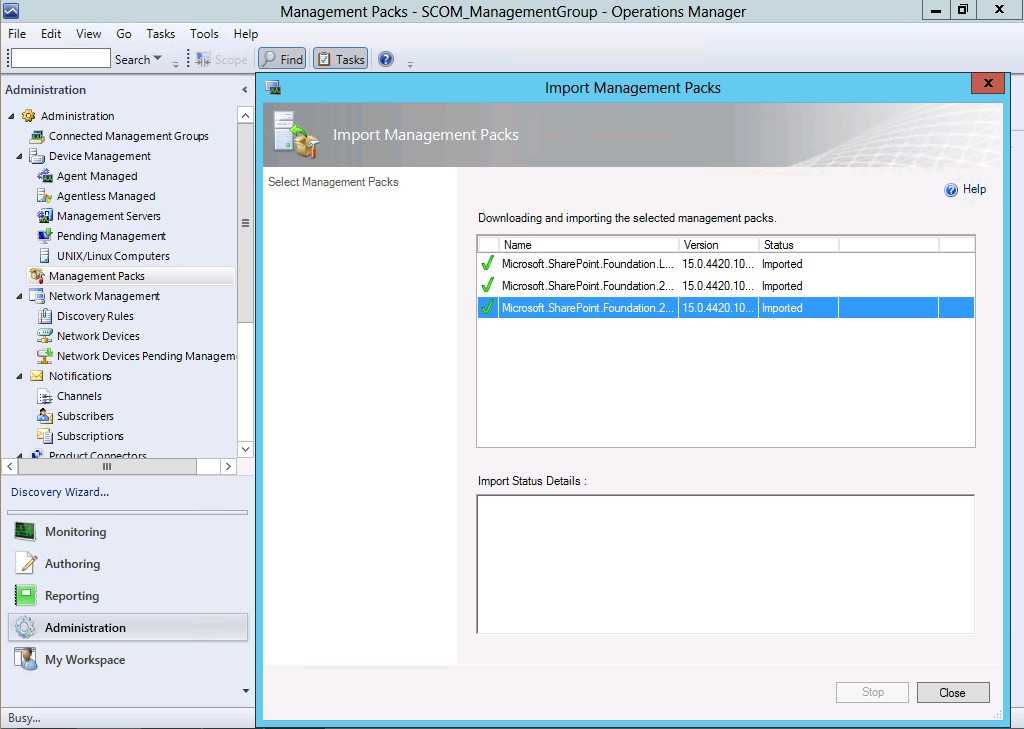The height and width of the screenshot is (729, 1024).
Task: Click the Subscriptions icon
Action: [x=44, y=436]
